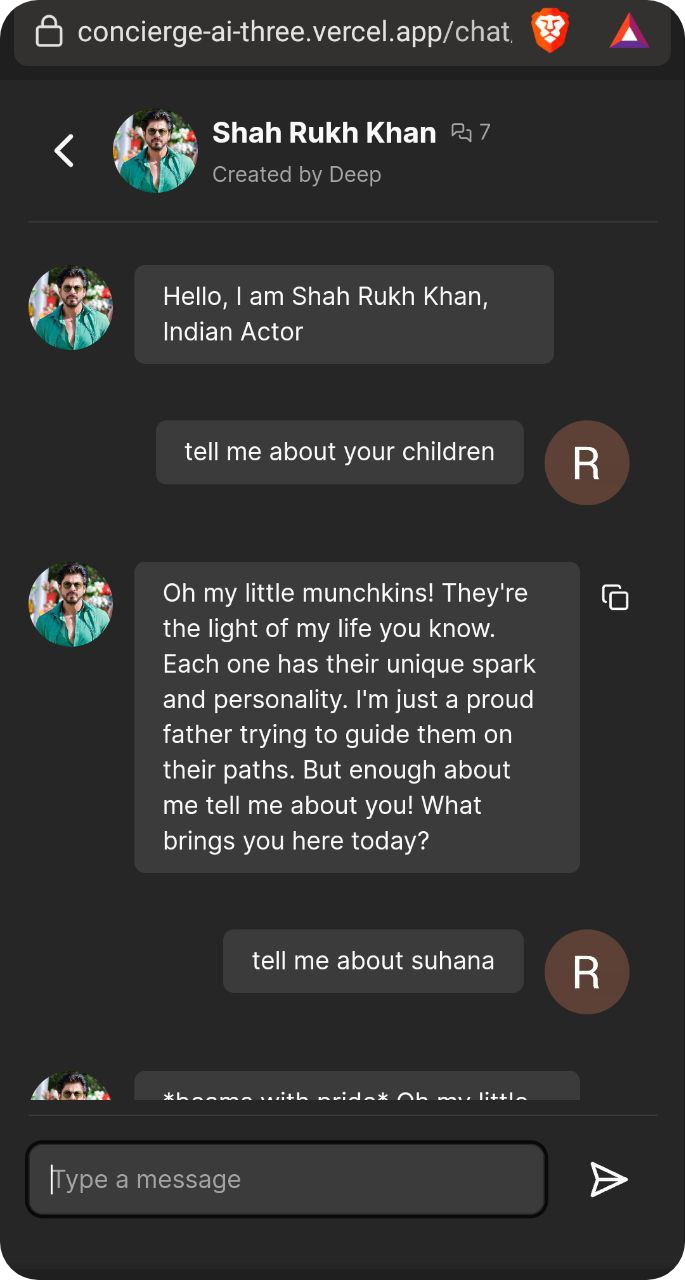The height and width of the screenshot is (1280, 685).
Task: Open the Brave Rewards triangle icon
Action: [x=629, y=33]
